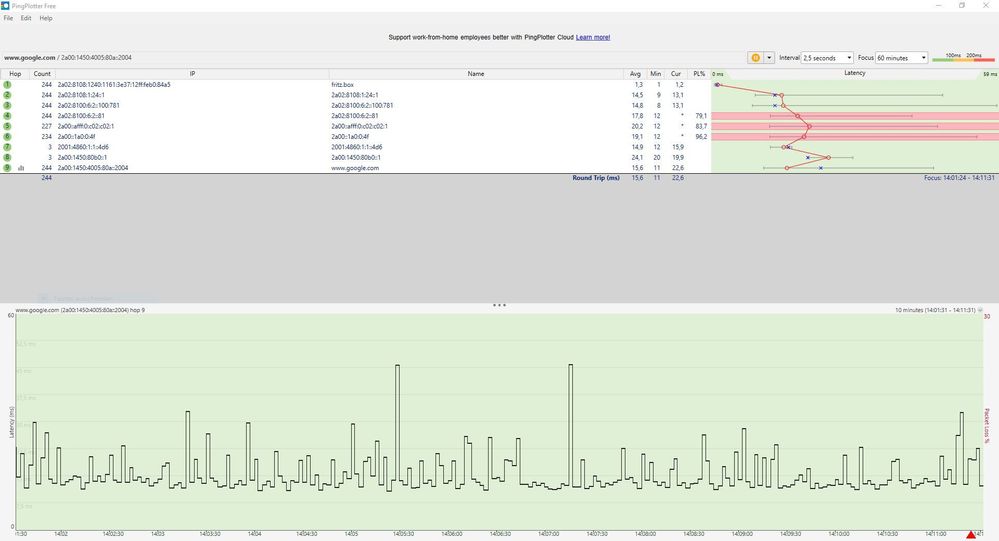The image size is (999, 541).
Task: Follow the Learn more! link
Action: coord(593,38)
